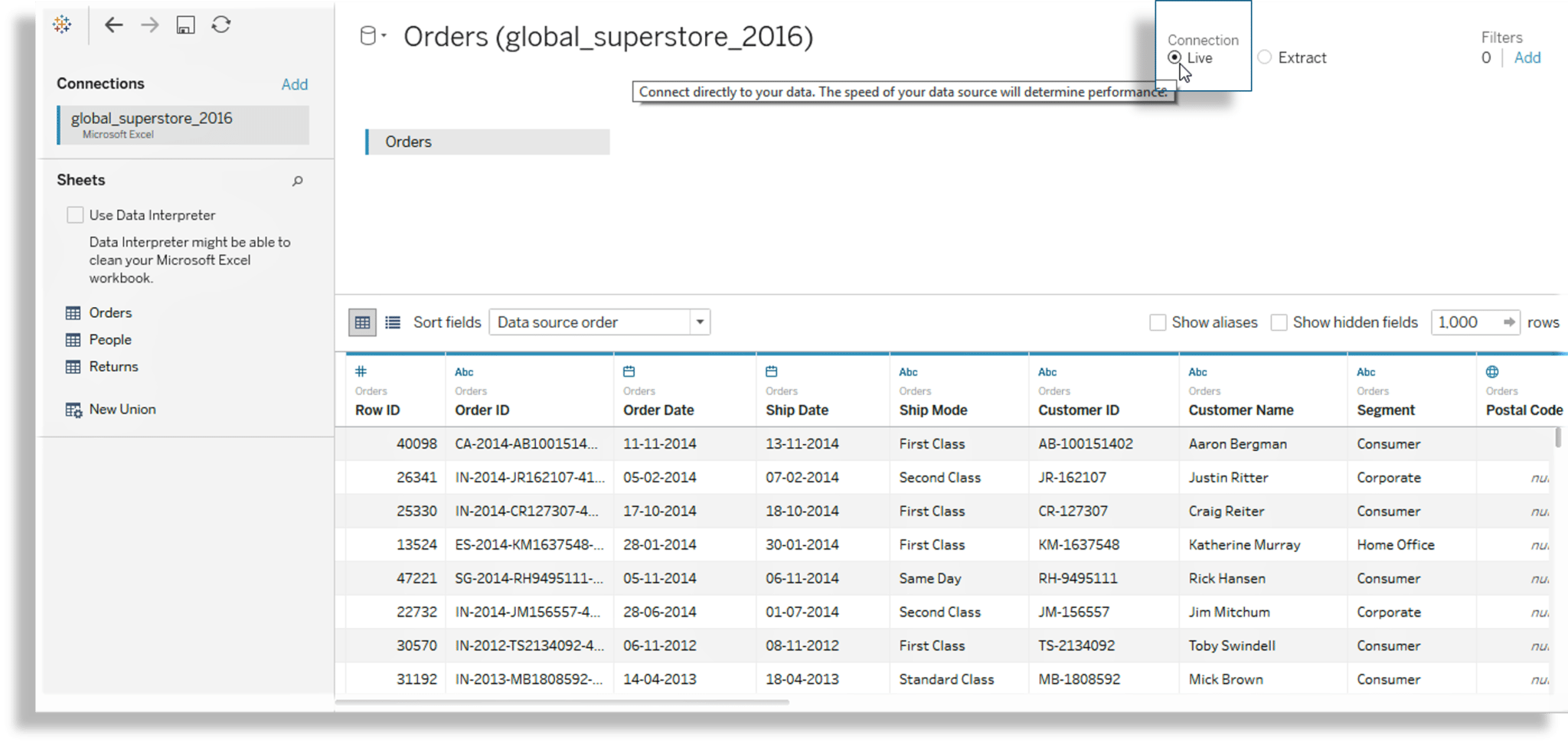The height and width of the screenshot is (745, 1568).
Task: Select the Extract connection option
Action: [x=1265, y=57]
